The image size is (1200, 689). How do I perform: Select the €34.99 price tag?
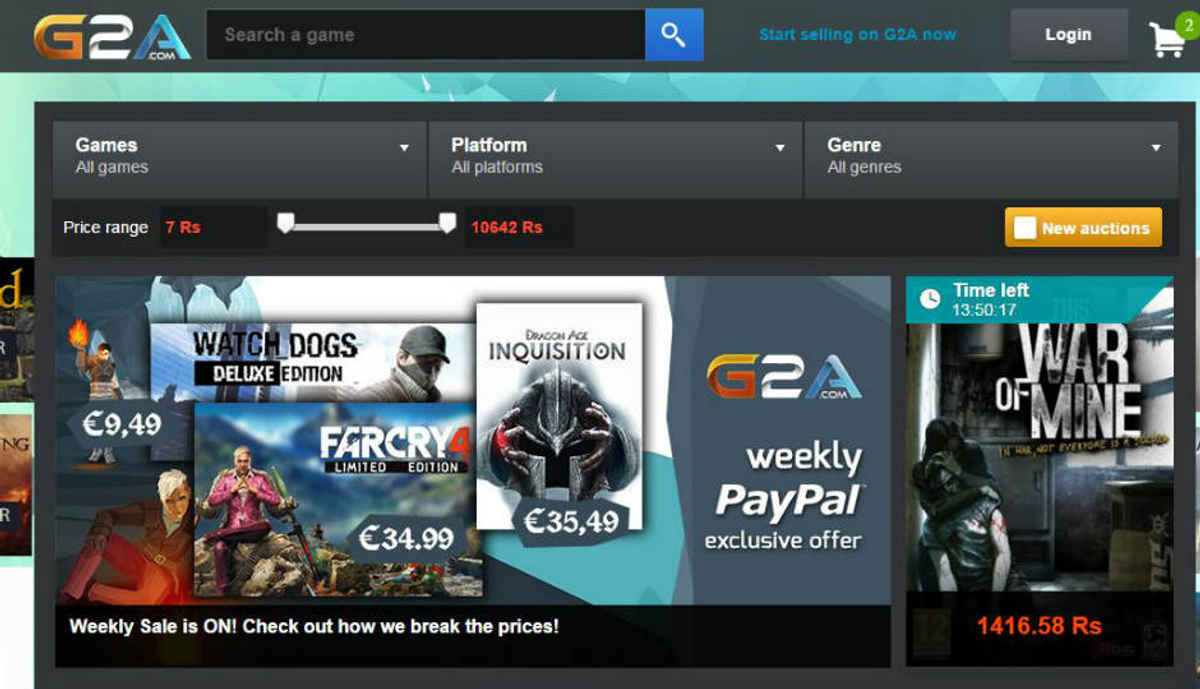tap(404, 539)
